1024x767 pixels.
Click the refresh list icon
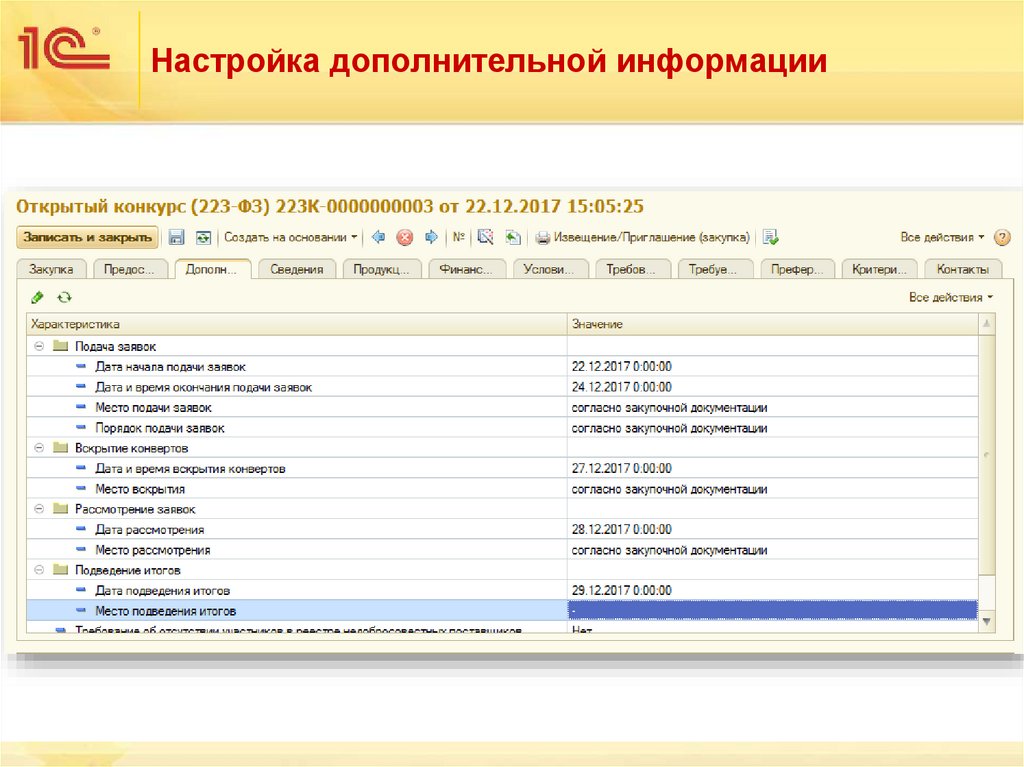pos(62,297)
